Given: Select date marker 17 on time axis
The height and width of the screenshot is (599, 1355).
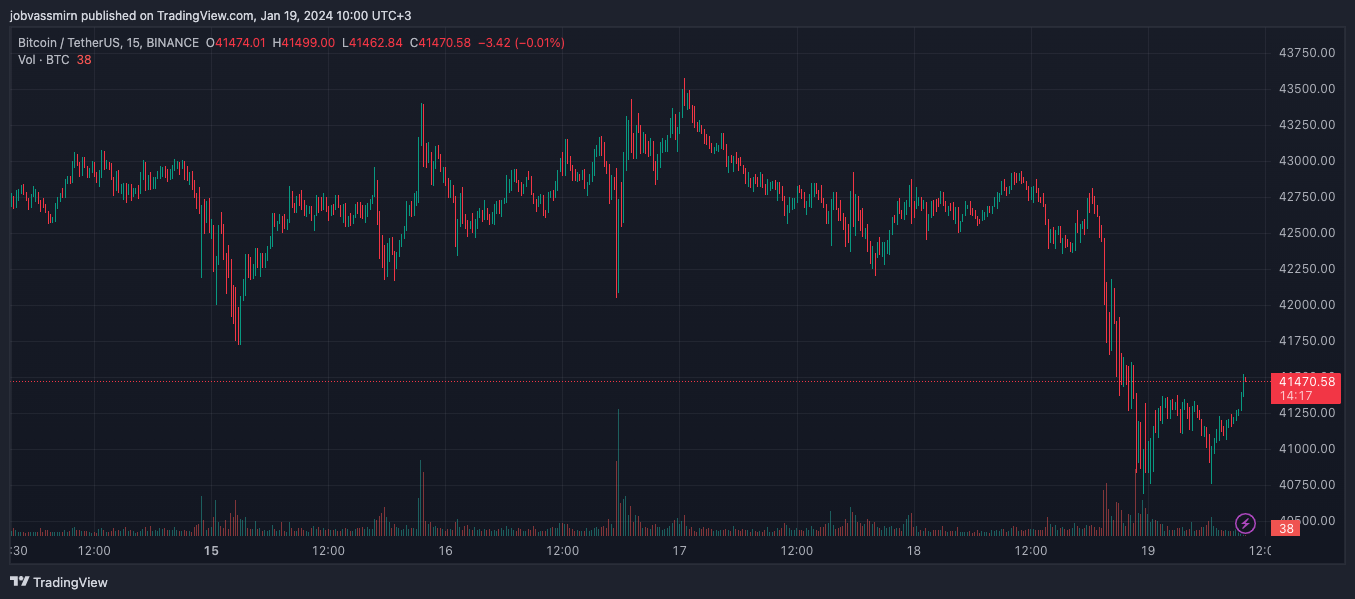Looking at the screenshot, I should 679,551.
